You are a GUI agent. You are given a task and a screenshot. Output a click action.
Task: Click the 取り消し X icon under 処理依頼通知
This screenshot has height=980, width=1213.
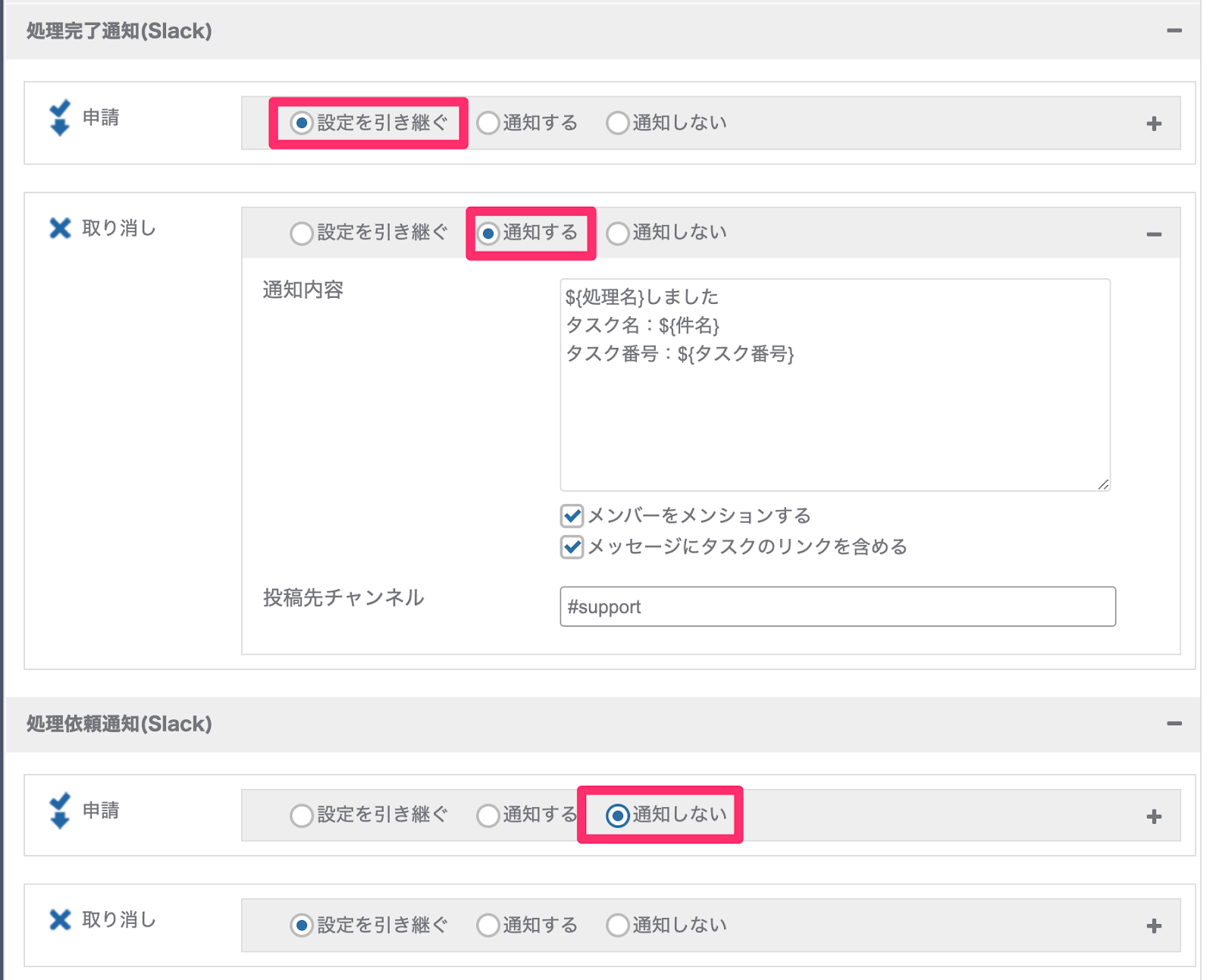[60, 919]
